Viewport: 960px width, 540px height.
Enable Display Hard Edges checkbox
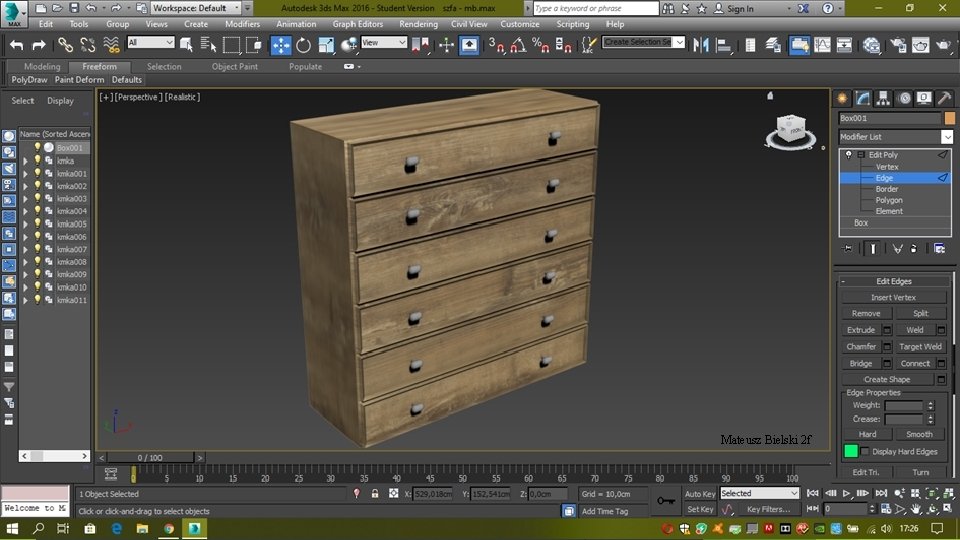[866, 451]
